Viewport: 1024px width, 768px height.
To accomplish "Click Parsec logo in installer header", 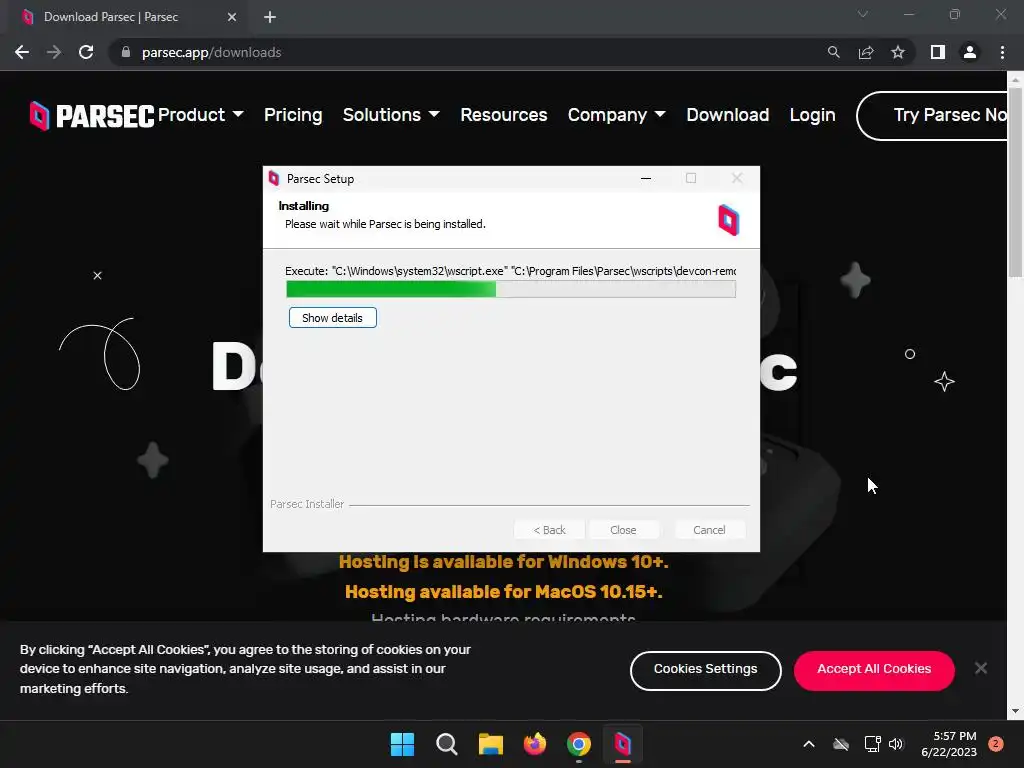I will [728, 219].
